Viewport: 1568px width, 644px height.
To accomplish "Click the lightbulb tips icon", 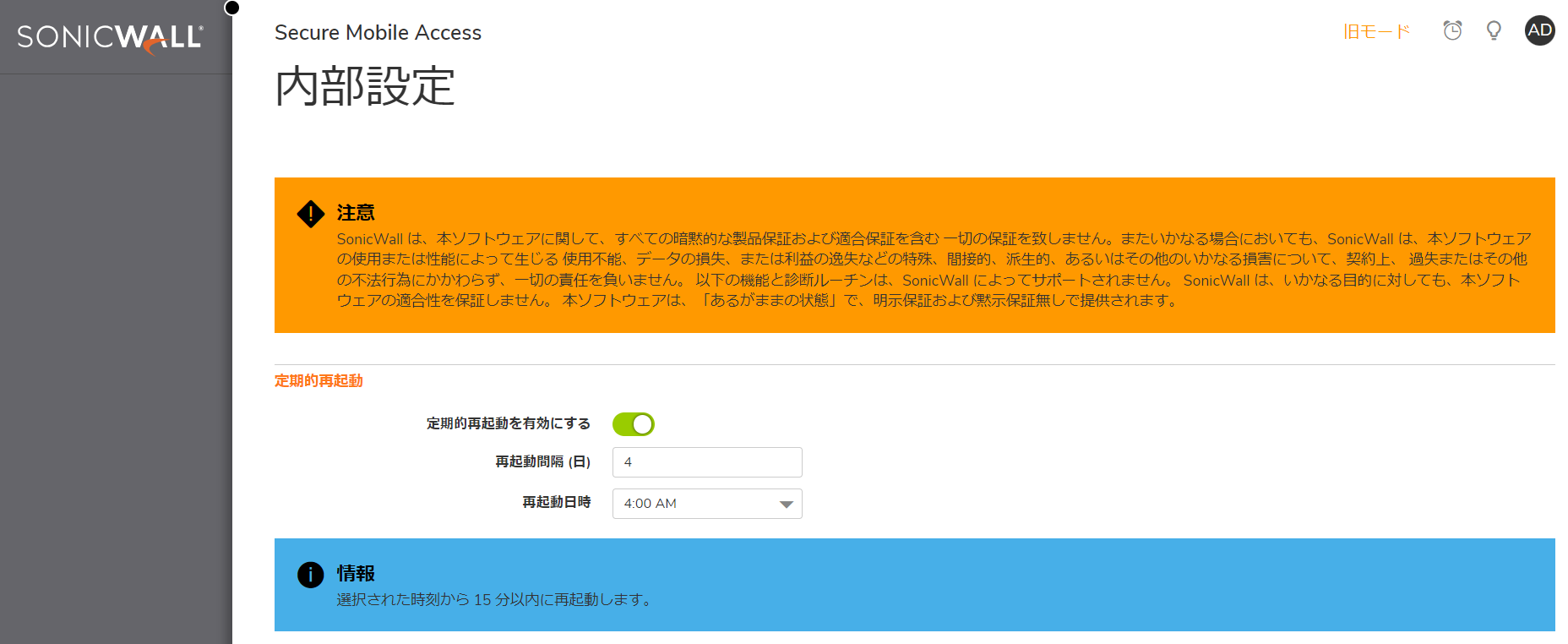I will coord(1494,31).
